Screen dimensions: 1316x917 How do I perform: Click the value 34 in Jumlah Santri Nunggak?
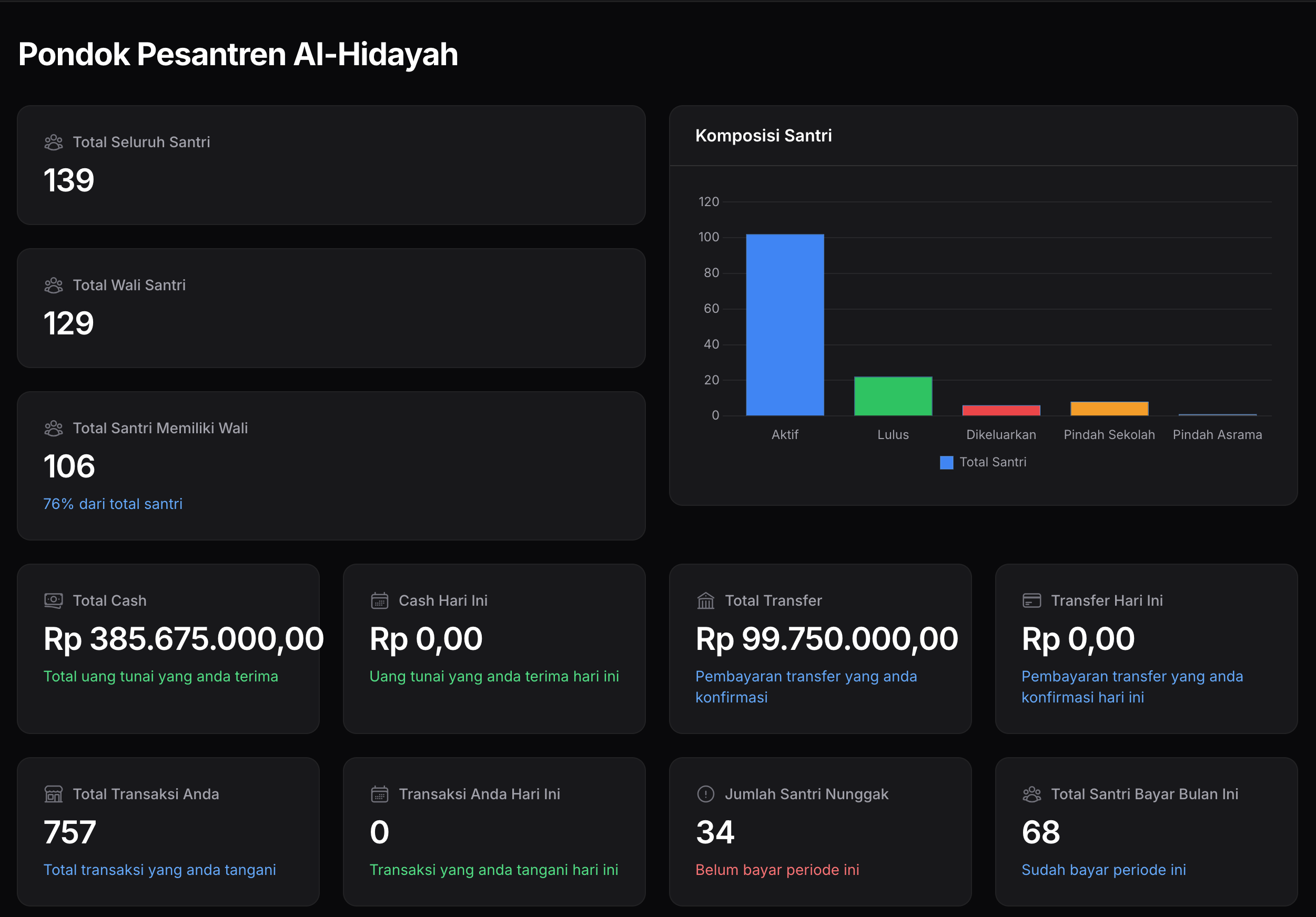(715, 832)
